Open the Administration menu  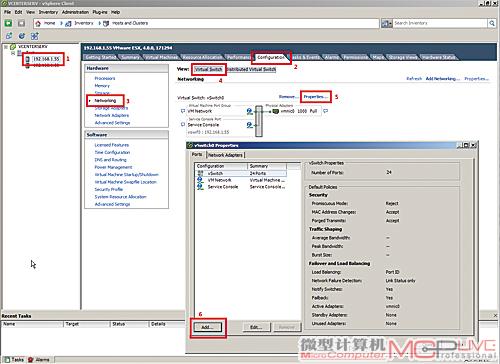[x=75, y=12]
